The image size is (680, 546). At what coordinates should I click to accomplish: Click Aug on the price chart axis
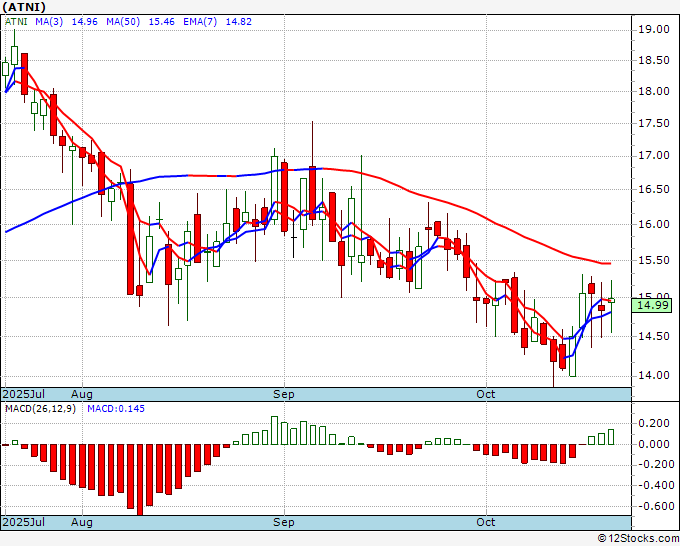82,394
